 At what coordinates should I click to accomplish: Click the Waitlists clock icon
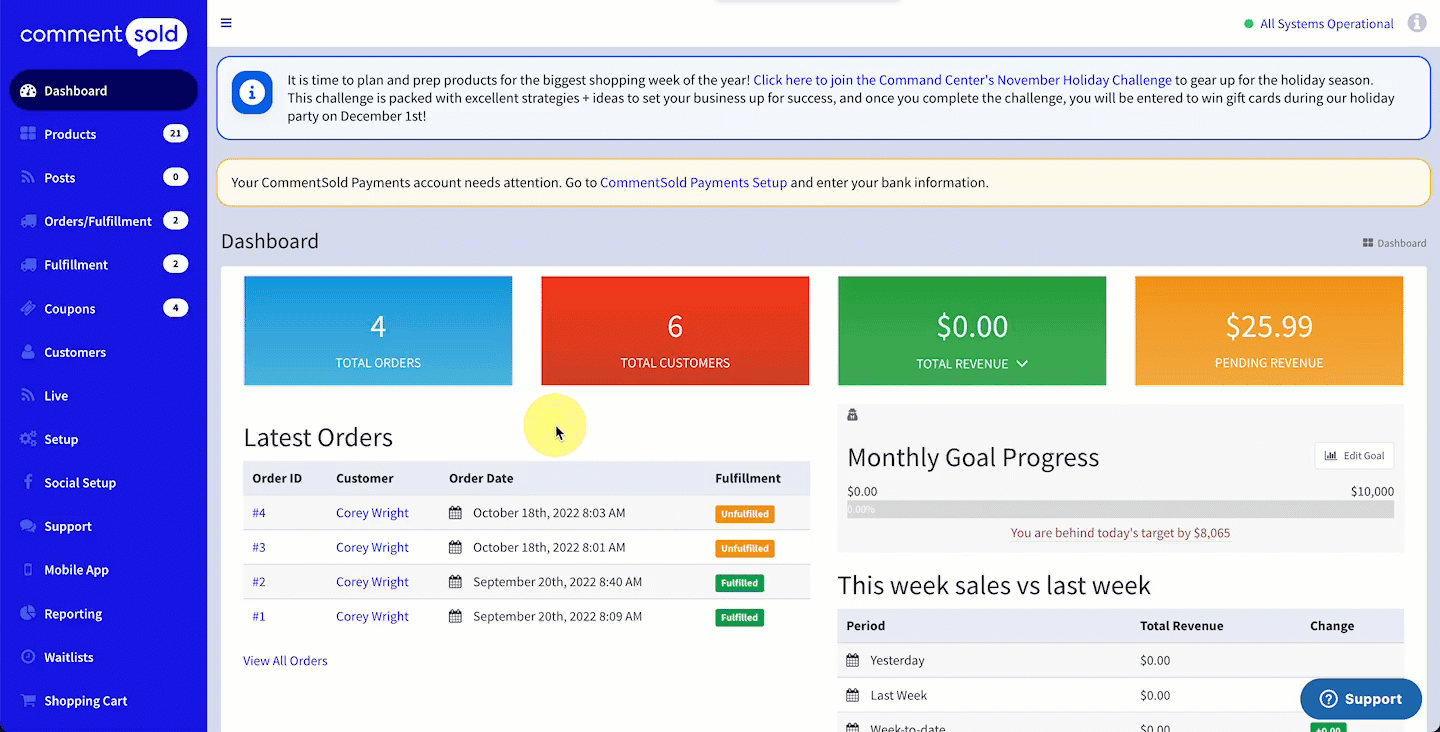coord(28,657)
